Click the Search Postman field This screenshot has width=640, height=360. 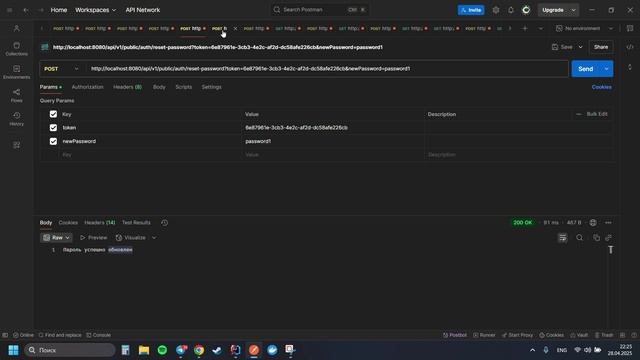(x=320, y=9)
